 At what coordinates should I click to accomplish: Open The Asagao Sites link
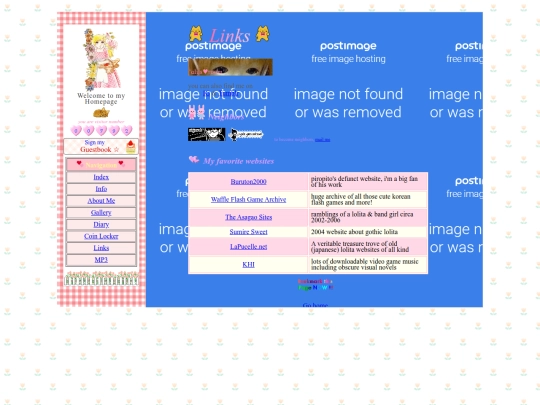click(x=248, y=217)
